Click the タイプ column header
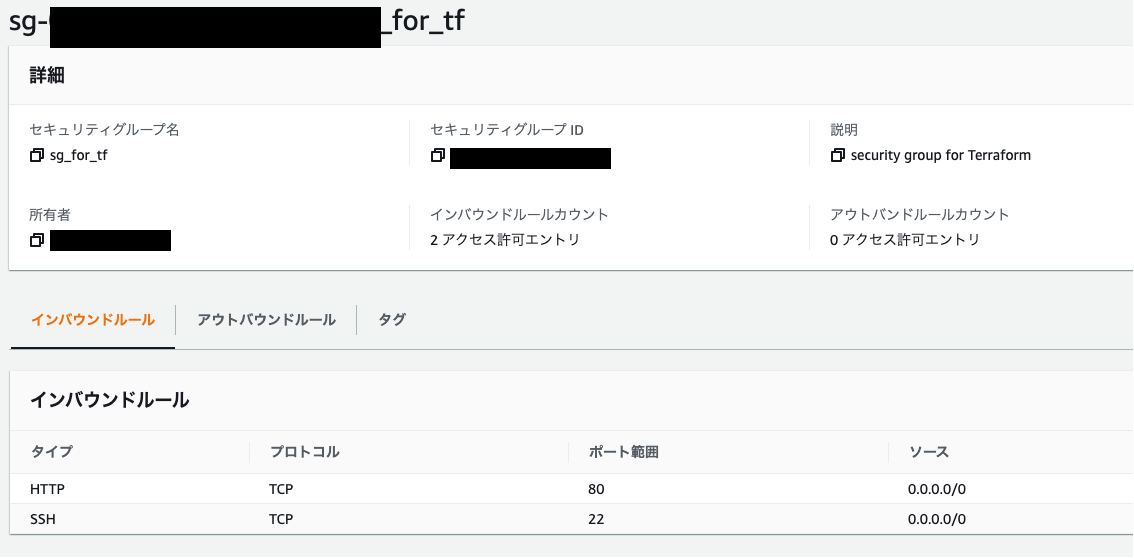 pos(52,452)
